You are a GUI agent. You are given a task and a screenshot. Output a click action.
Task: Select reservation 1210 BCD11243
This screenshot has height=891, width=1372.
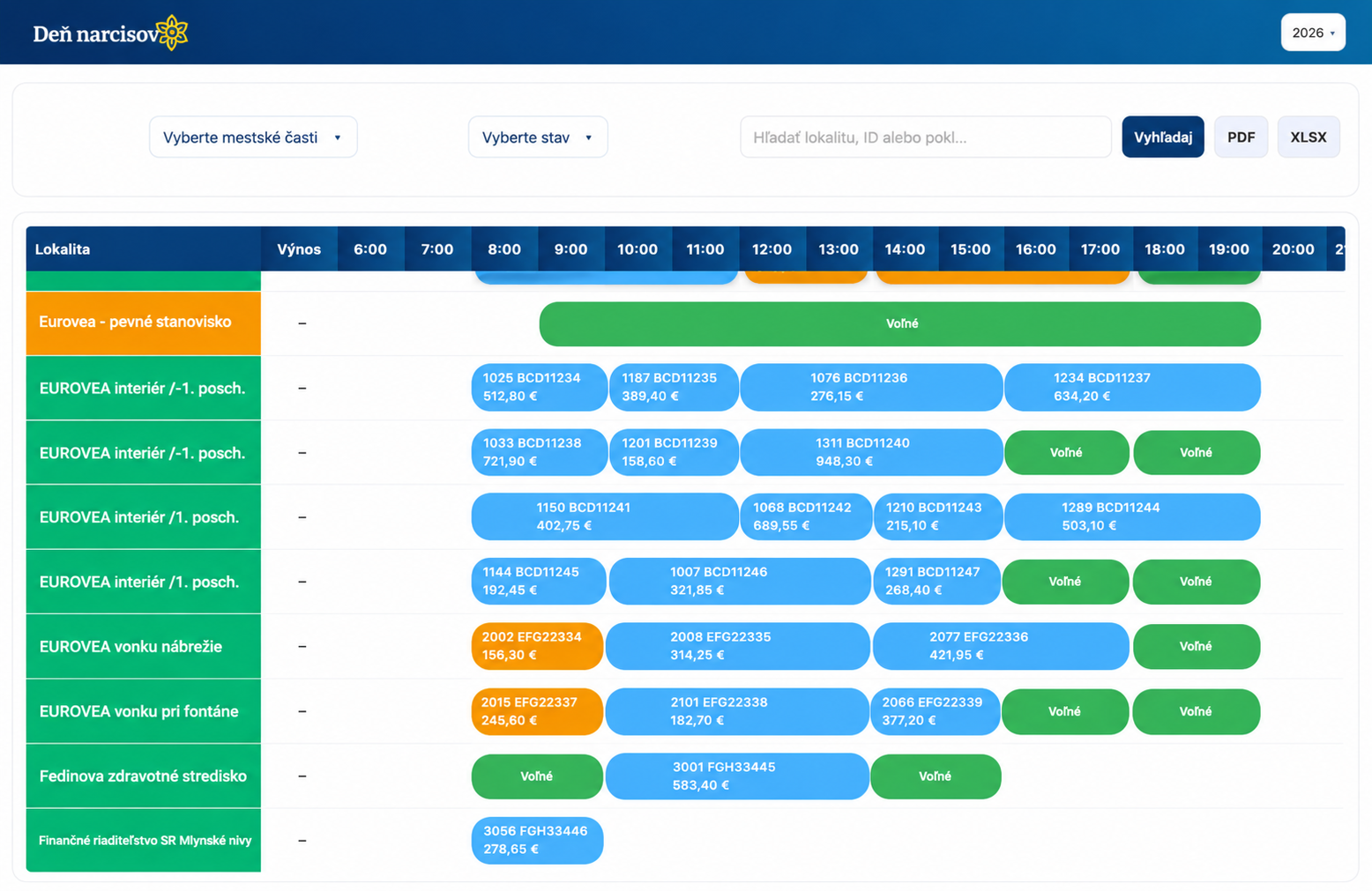point(938,516)
